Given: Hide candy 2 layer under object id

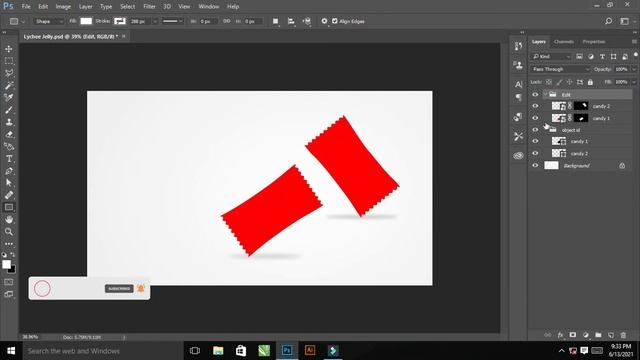Looking at the screenshot, I should point(535,153).
